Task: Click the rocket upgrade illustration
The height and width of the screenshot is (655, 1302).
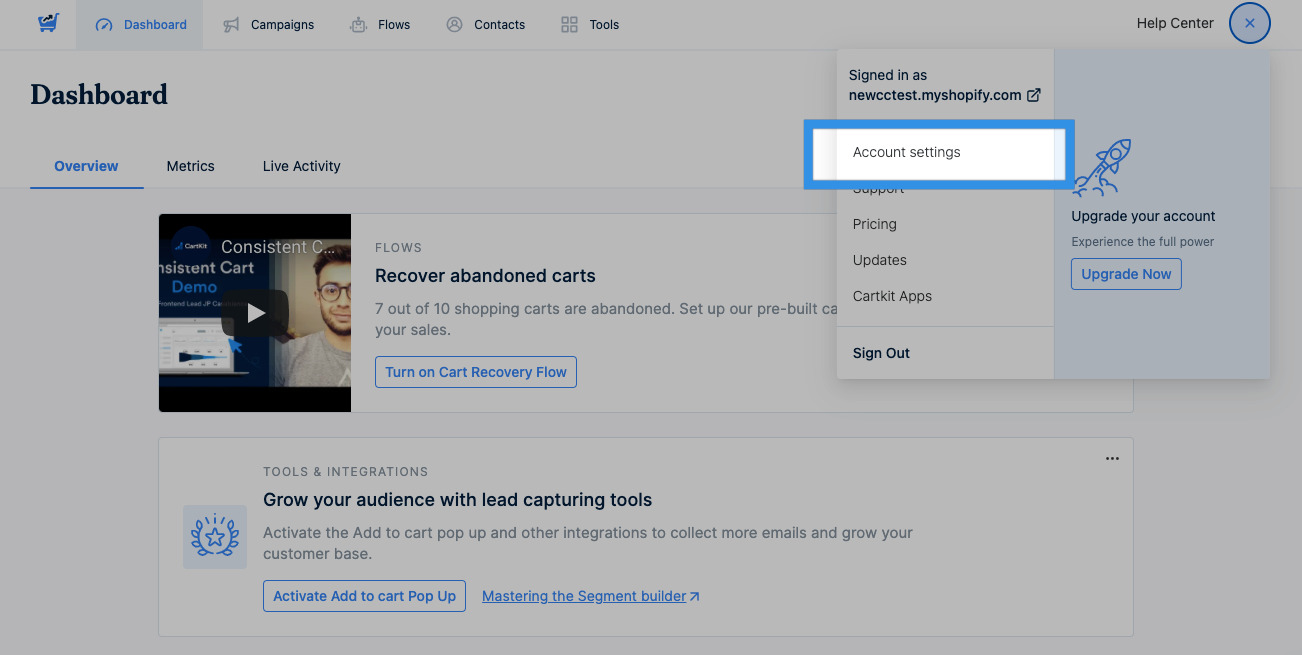Action: [x=1101, y=168]
